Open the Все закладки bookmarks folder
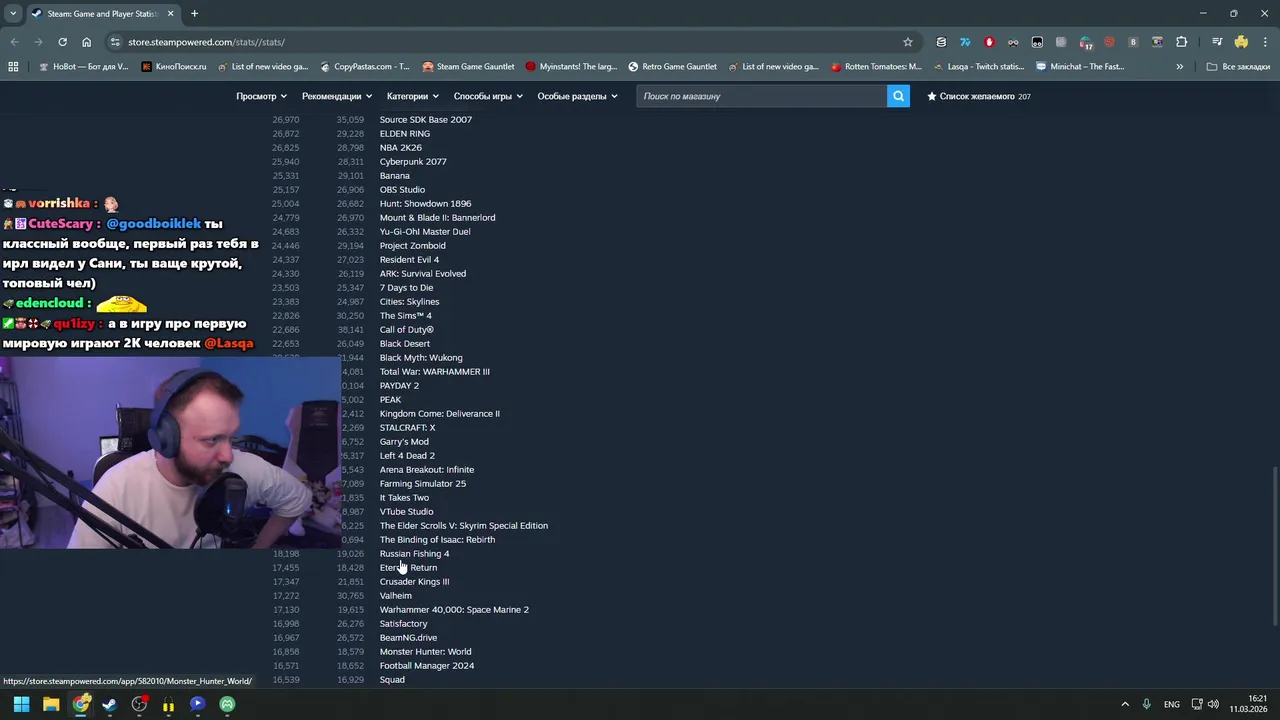 click(1238, 67)
